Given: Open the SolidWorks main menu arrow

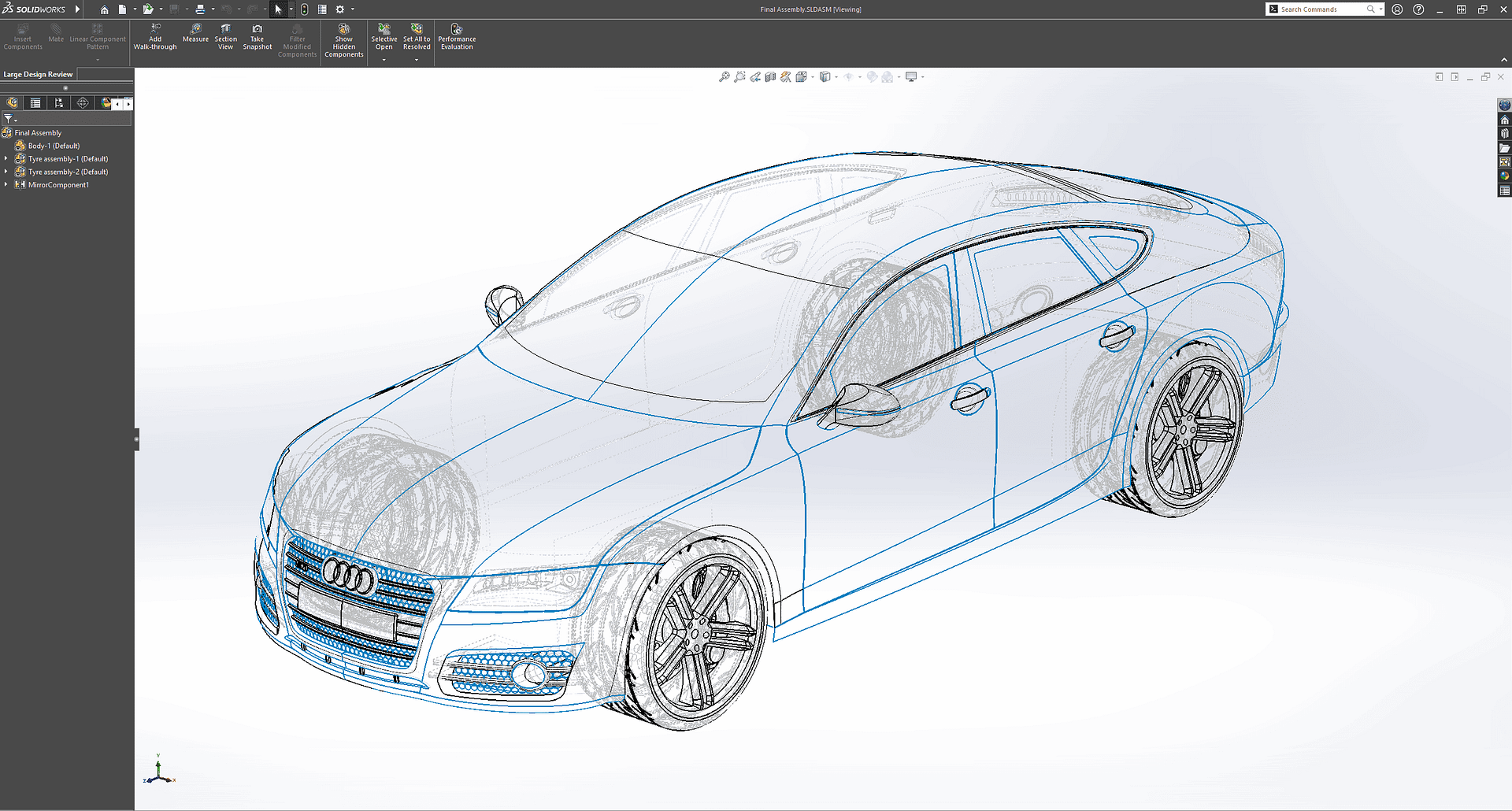Looking at the screenshot, I should point(77,9).
